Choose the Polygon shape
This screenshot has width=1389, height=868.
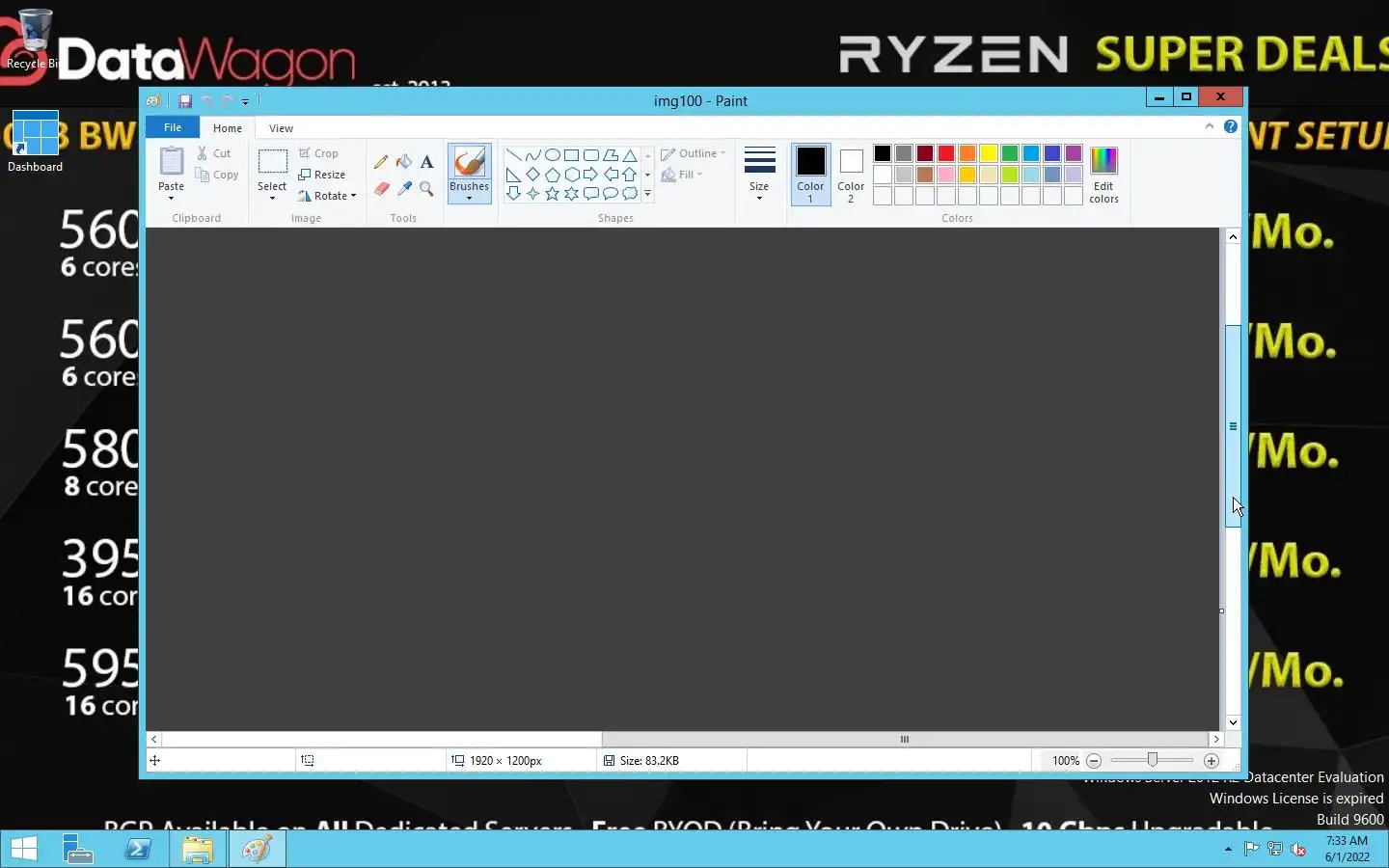pos(610,154)
